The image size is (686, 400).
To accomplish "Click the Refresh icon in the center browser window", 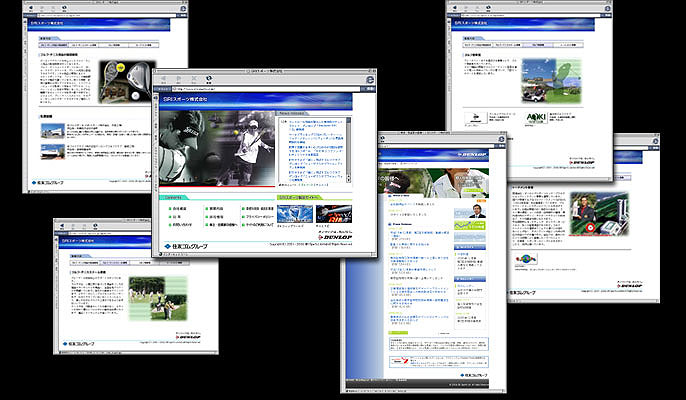I will [x=209, y=78].
